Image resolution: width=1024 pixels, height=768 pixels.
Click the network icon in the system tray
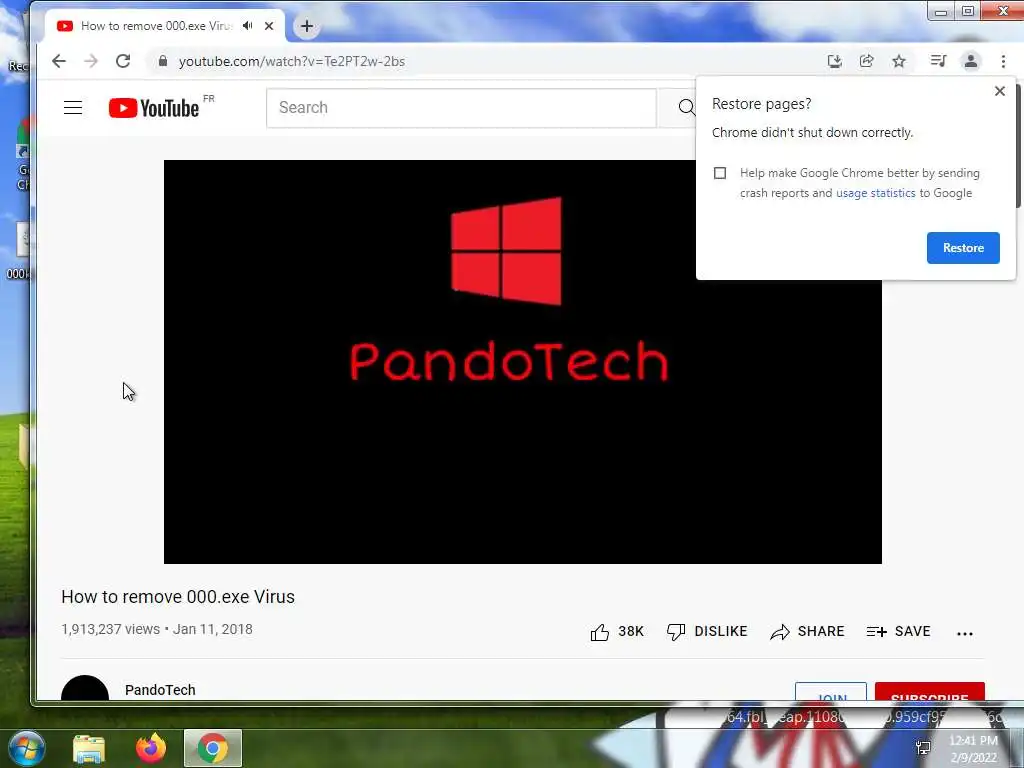pyautogui.click(x=923, y=748)
